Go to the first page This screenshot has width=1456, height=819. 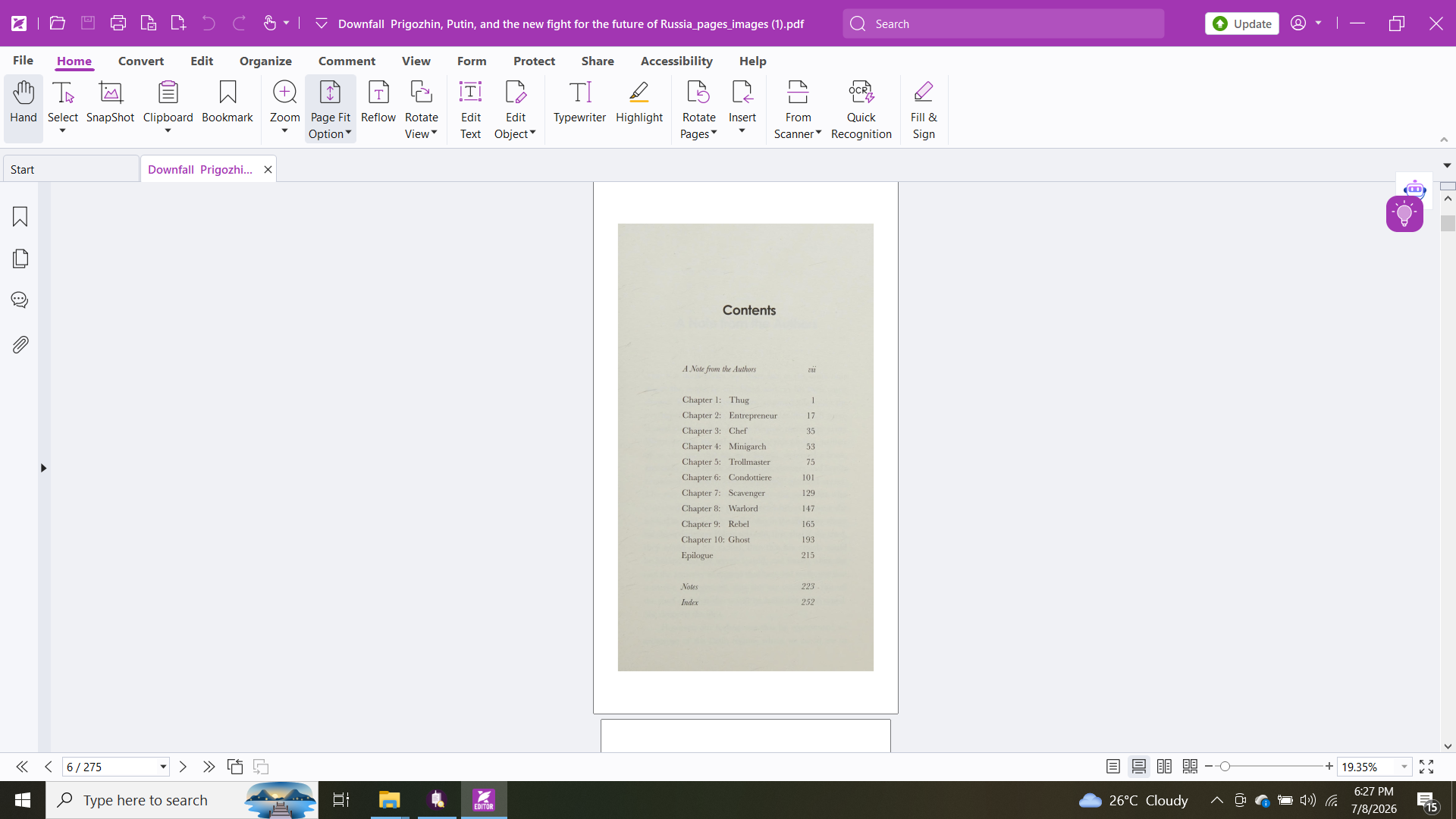[x=22, y=767]
